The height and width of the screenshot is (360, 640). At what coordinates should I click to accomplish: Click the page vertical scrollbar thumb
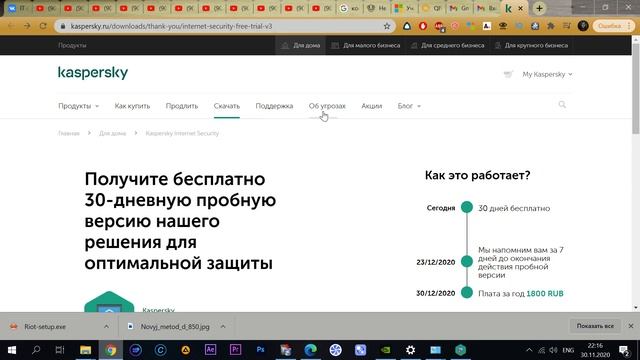tap(636, 89)
